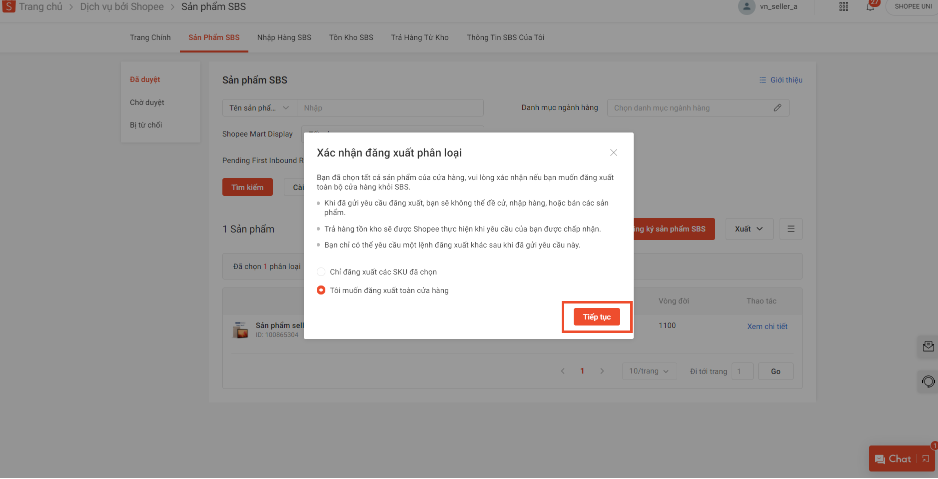Click the vn_seller_a user avatar
Screen dimensions: 938x479
[746, 7]
